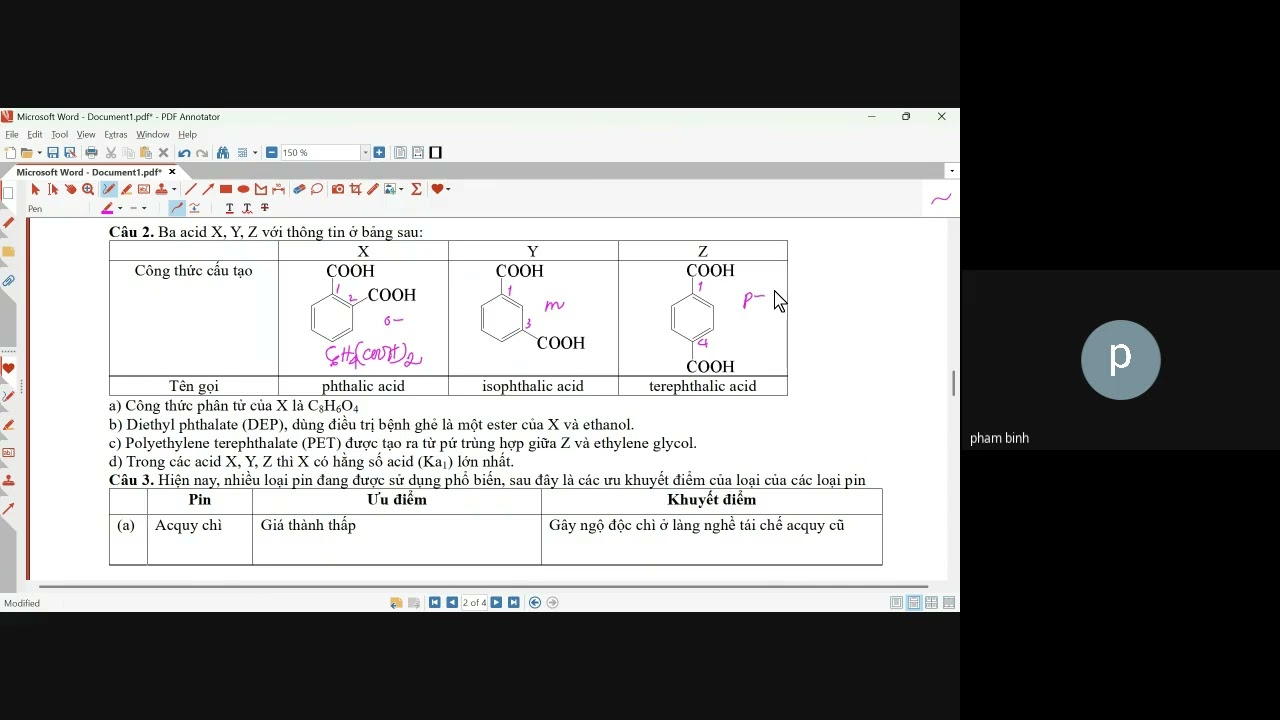This screenshot has width=1280, height=720.
Task: Open the Edit menu
Action: pyautogui.click(x=35, y=135)
